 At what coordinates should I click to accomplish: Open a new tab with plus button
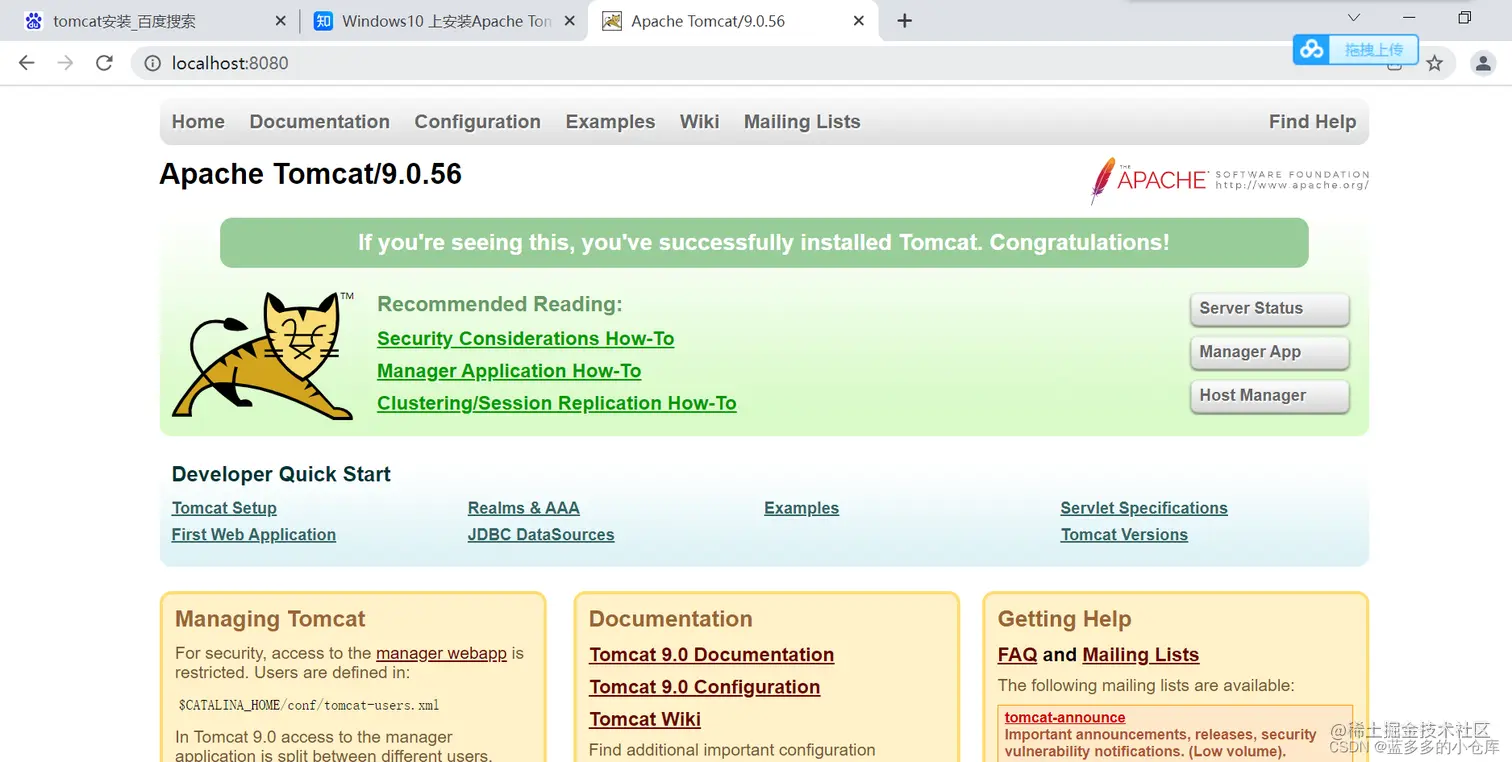coord(904,21)
